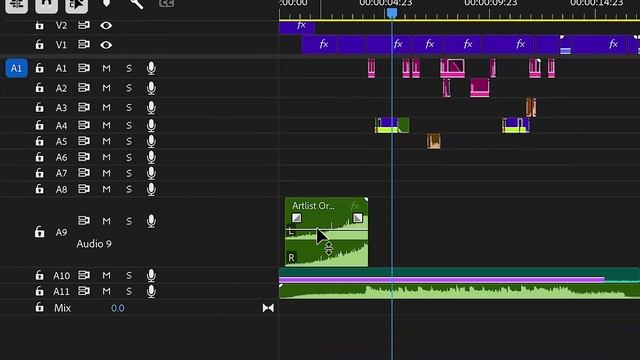Select the Audio 9 track name
640x360 pixels.
94,244
